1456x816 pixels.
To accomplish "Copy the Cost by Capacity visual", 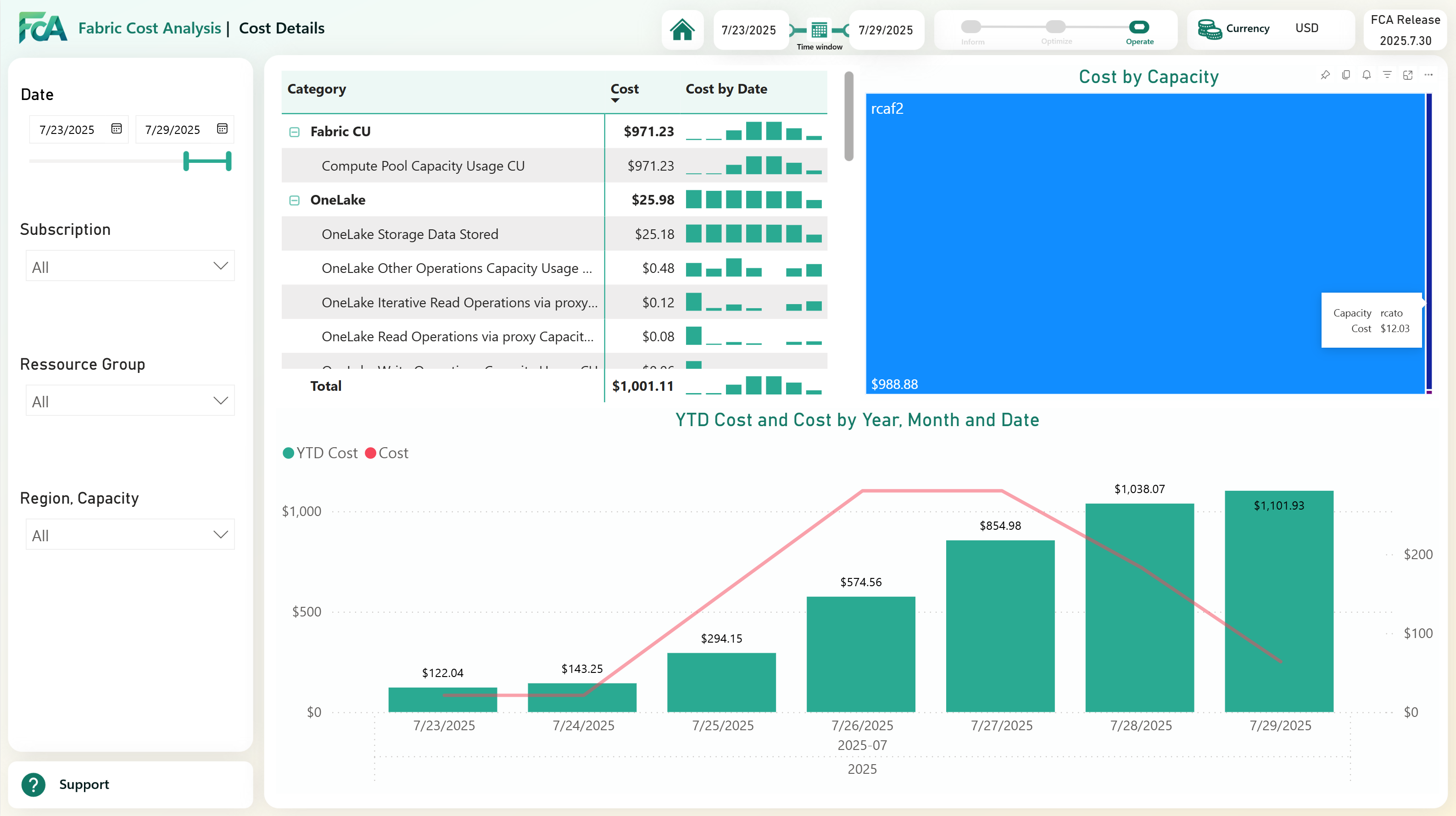I will pyautogui.click(x=1346, y=75).
